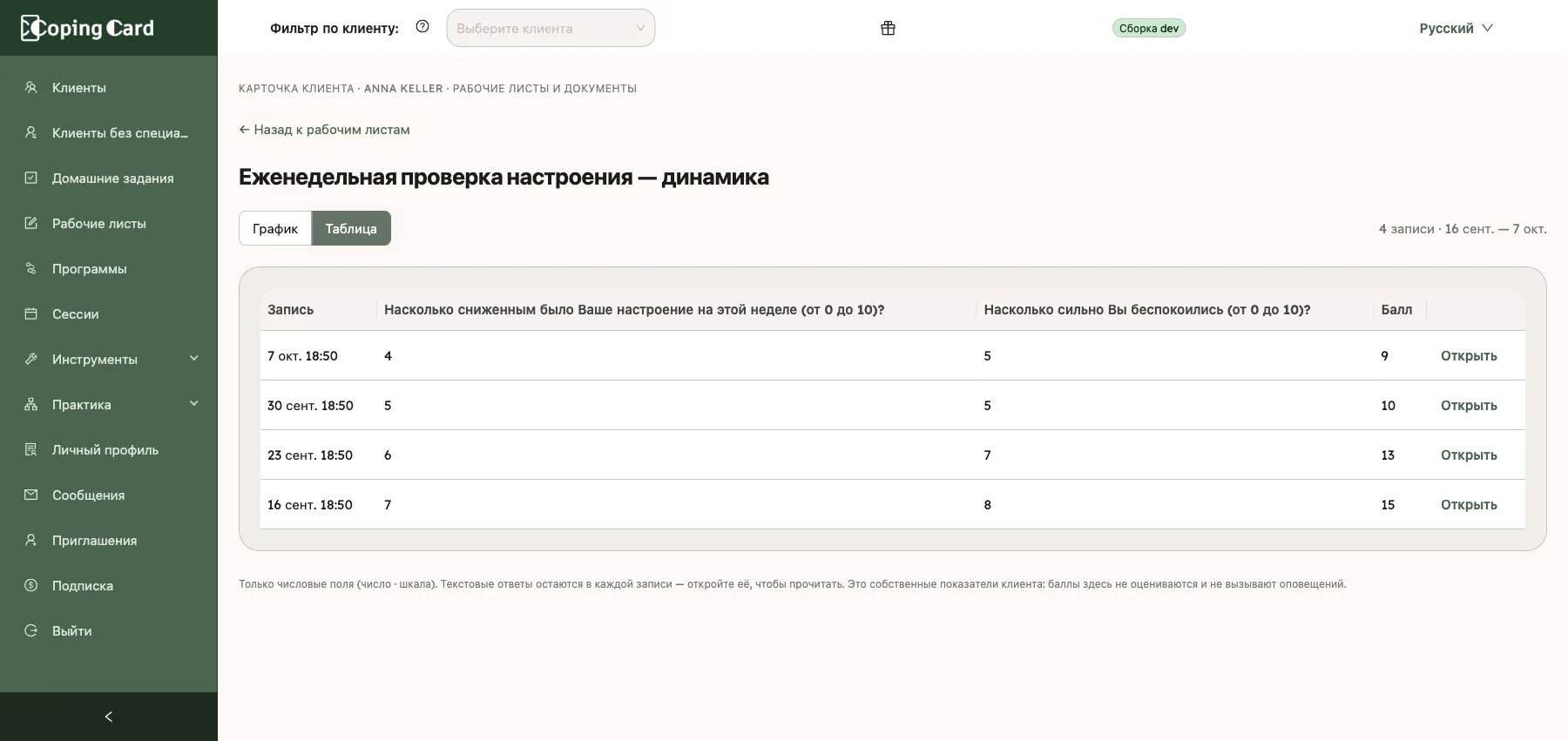Click the Выйти logout icon

click(31, 630)
